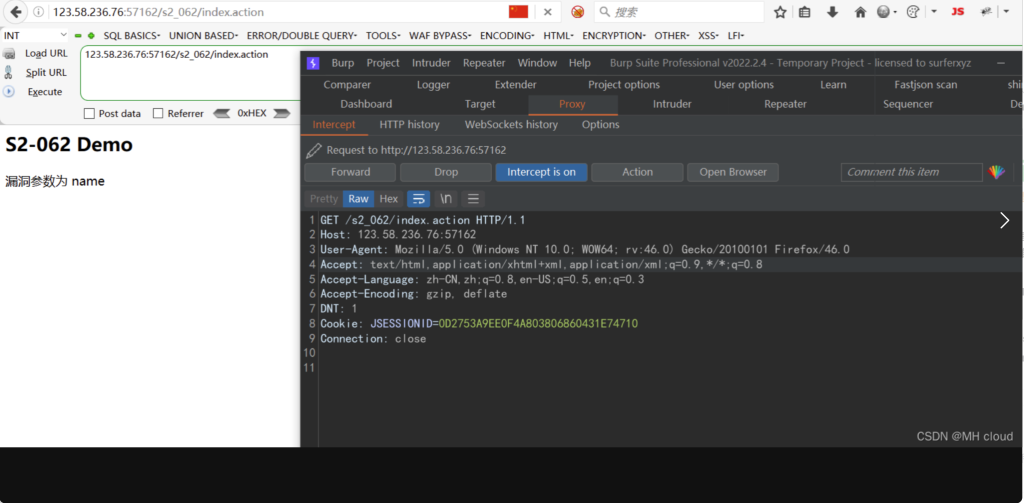
Task: Click the Comment this item field
Action: [912, 172]
